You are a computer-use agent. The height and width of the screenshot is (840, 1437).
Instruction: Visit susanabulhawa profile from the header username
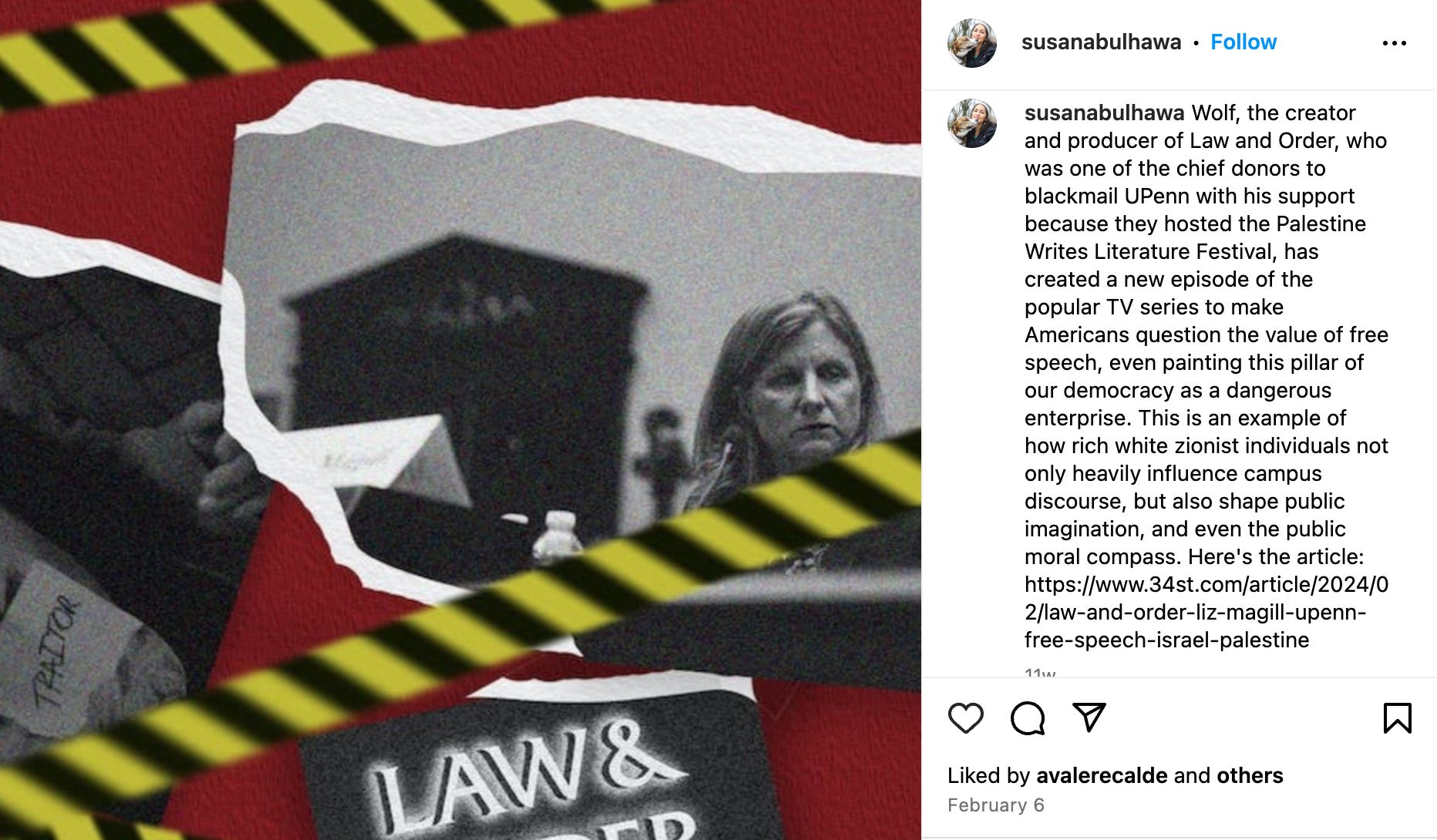(x=1101, y=42)
